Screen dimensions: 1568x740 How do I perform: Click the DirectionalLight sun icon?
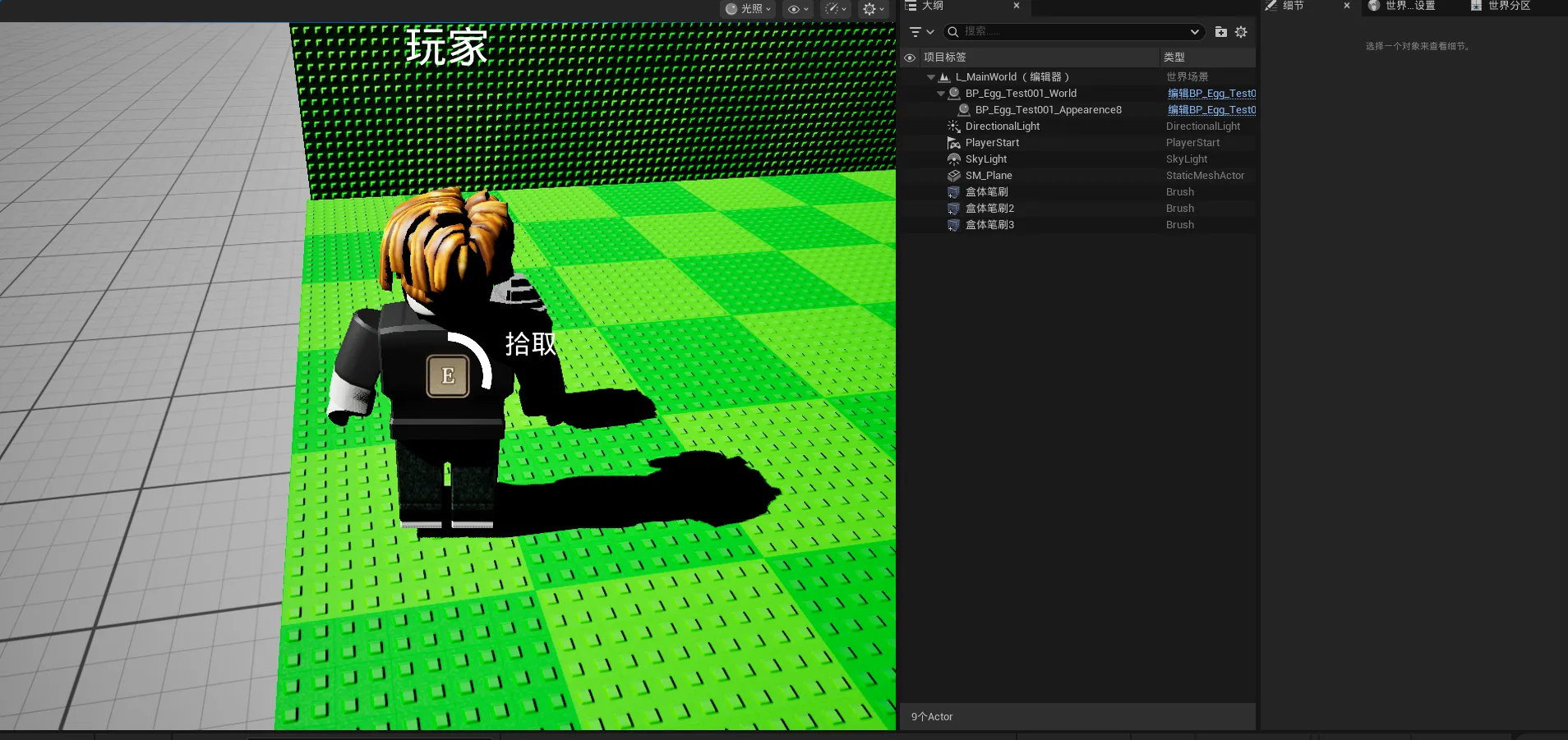954,126
